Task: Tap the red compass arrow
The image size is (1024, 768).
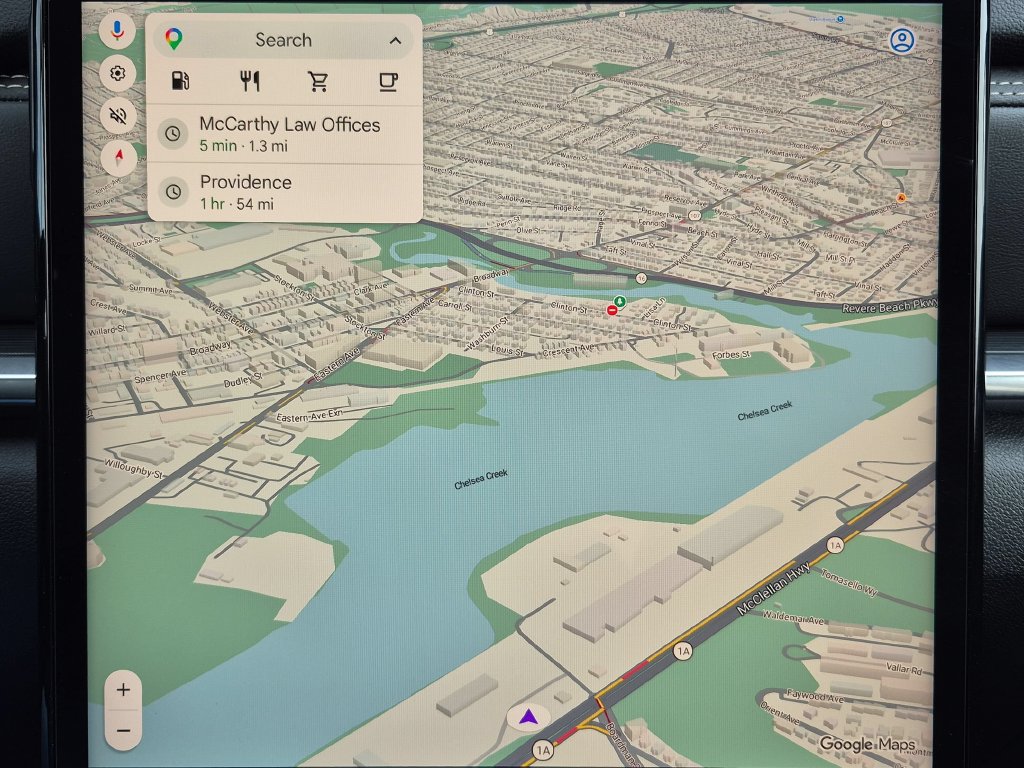Action: [119, 158]
